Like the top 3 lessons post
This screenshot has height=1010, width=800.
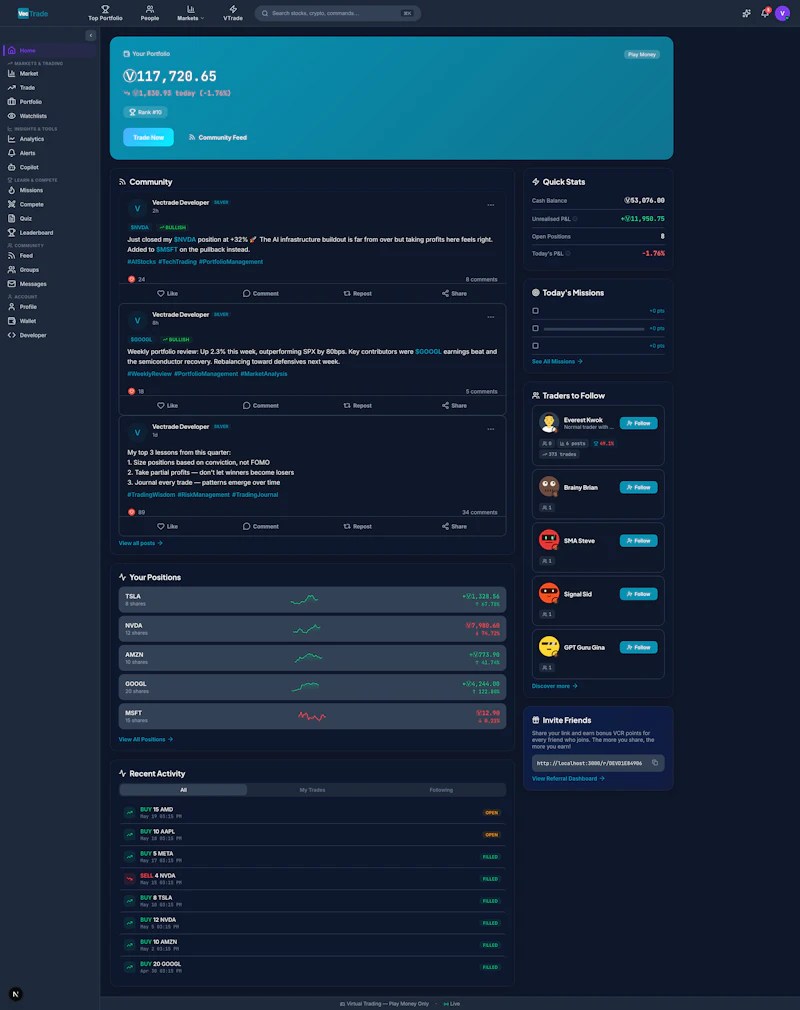(167, 526)
